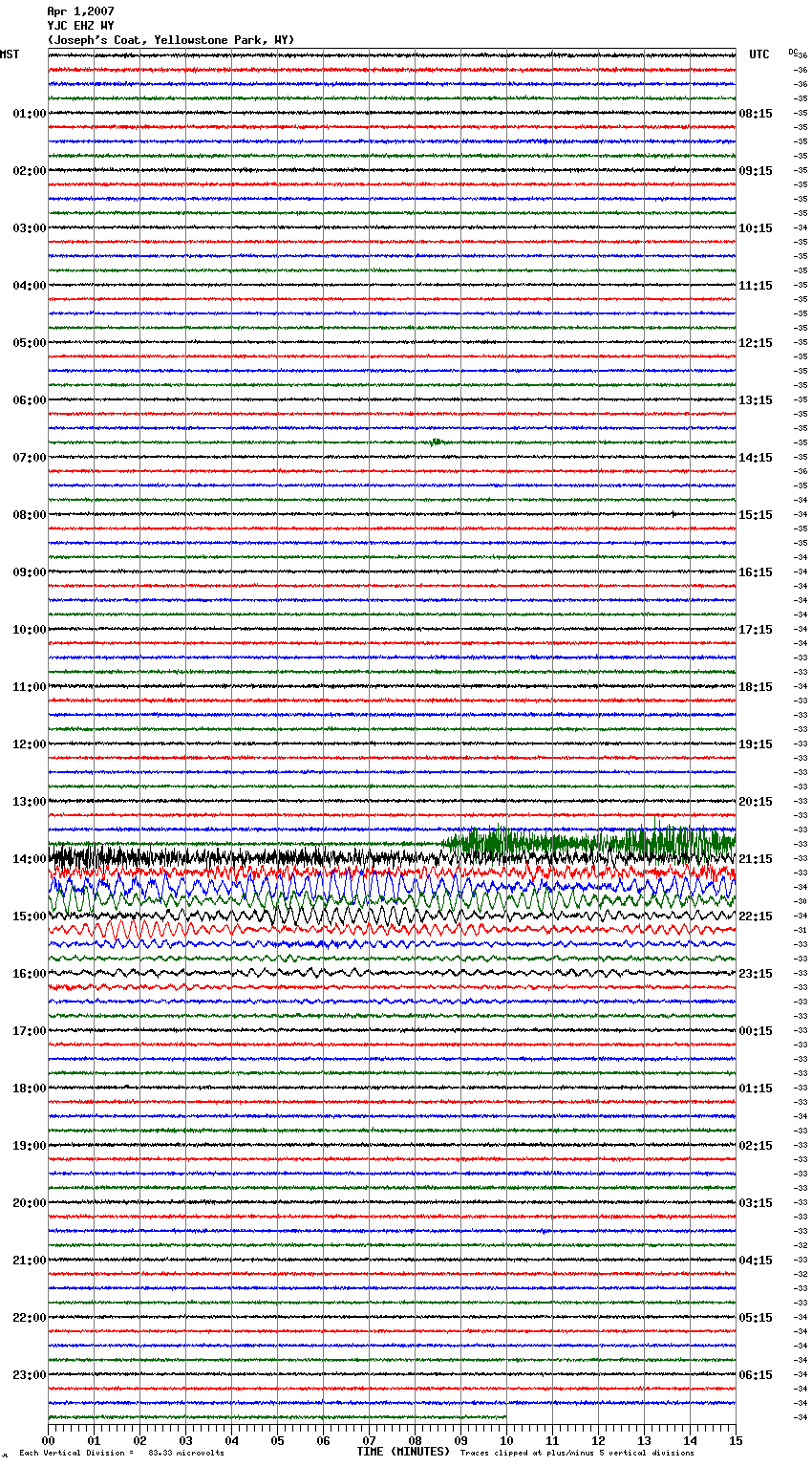Select the 13:00 MST time label
Image resolution: width=812 pixels, height=1466 pixels.
[30, 802]
